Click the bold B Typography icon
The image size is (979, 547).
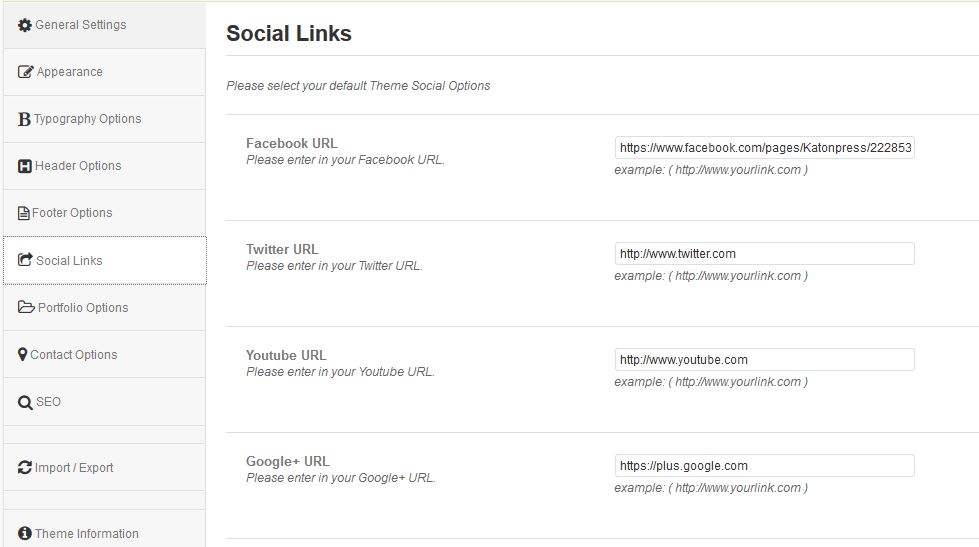coord(24,119)
